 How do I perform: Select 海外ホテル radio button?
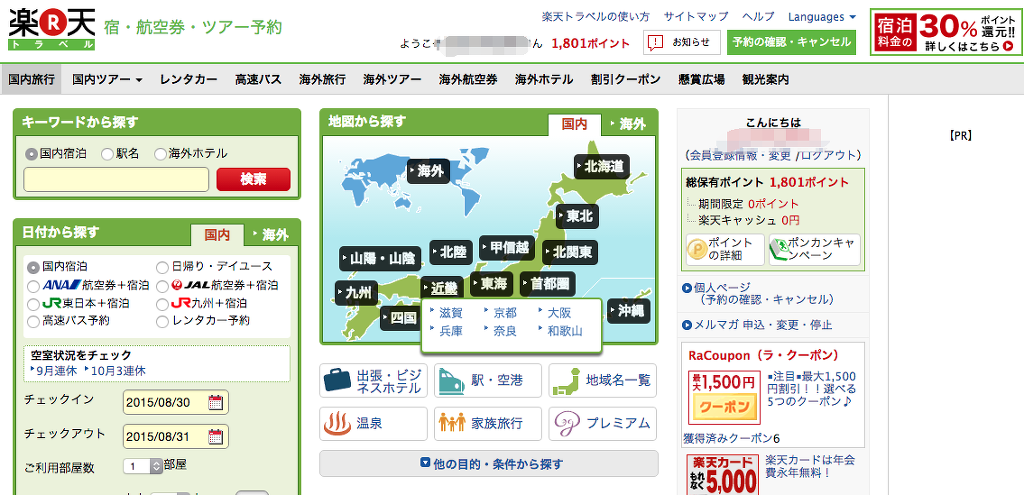point(160,154)
